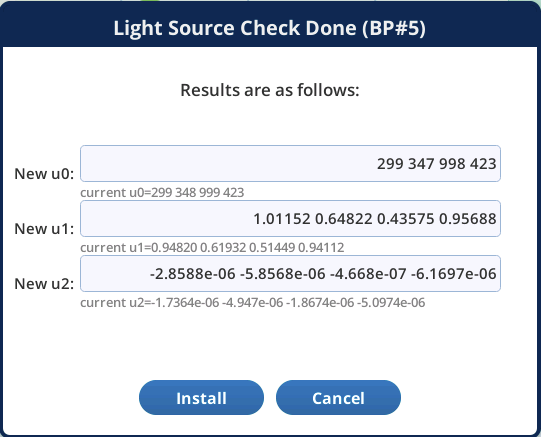Click the current u1 hint text
The width and height of the screenshot is (541, 437).
click(212, 248)
